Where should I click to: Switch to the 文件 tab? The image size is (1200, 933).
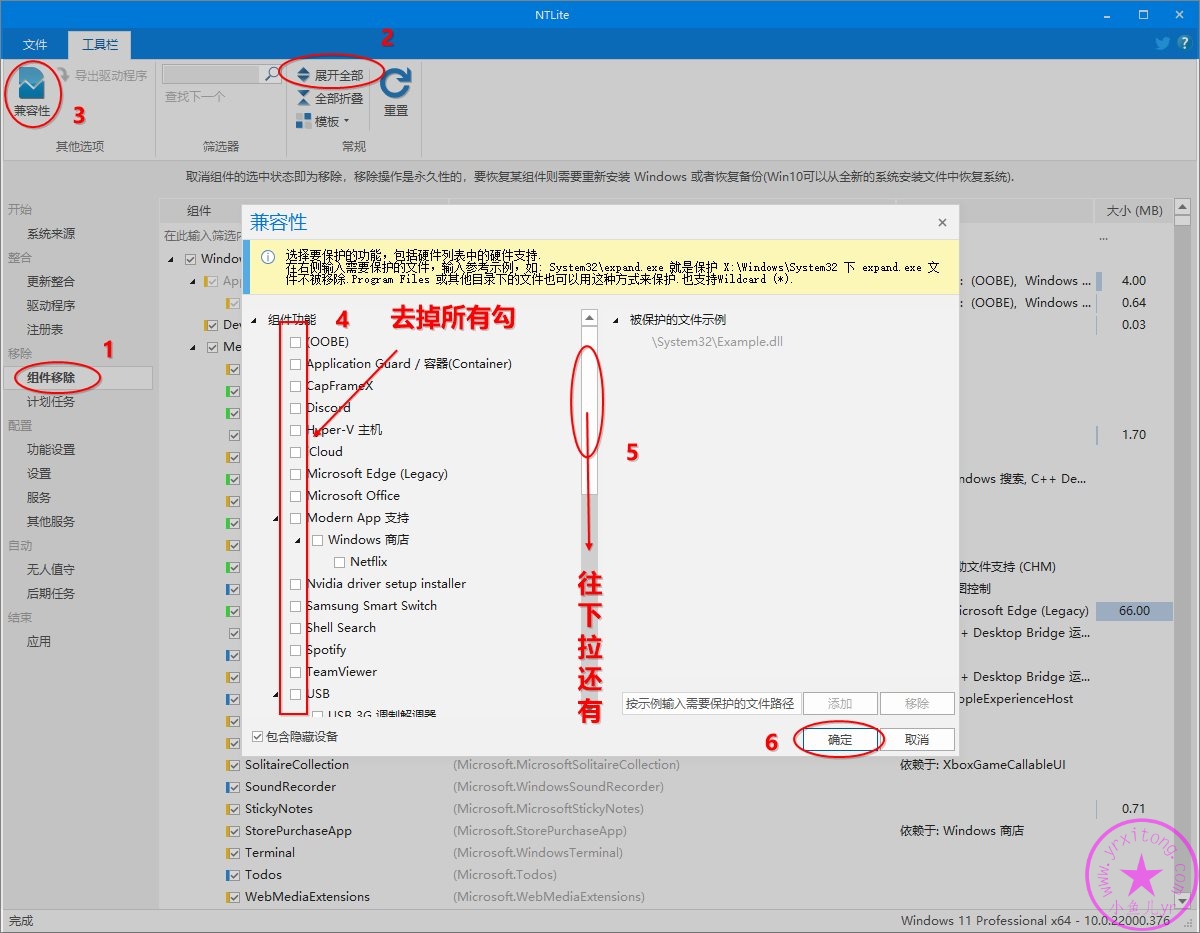pyautogui.click(x=35, y=44)
